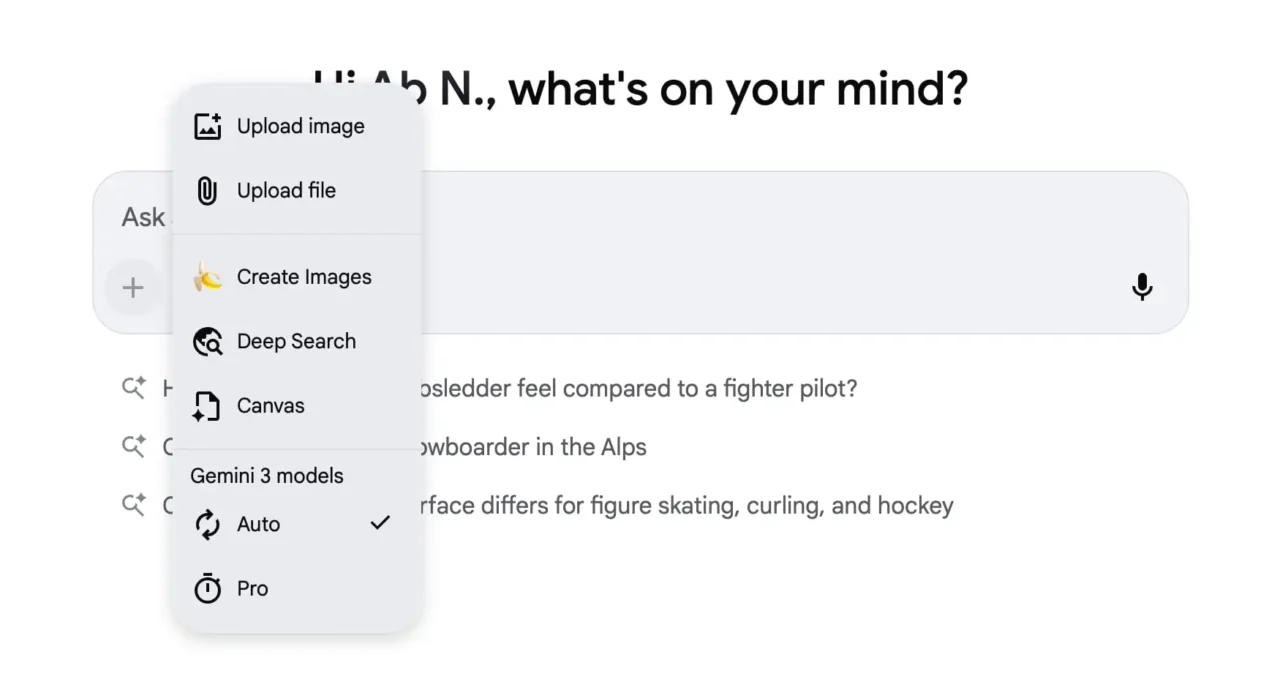Click the paperclip Upload file icon
The height and width of the screenshot is (690, 1280).
coord(207,190)
